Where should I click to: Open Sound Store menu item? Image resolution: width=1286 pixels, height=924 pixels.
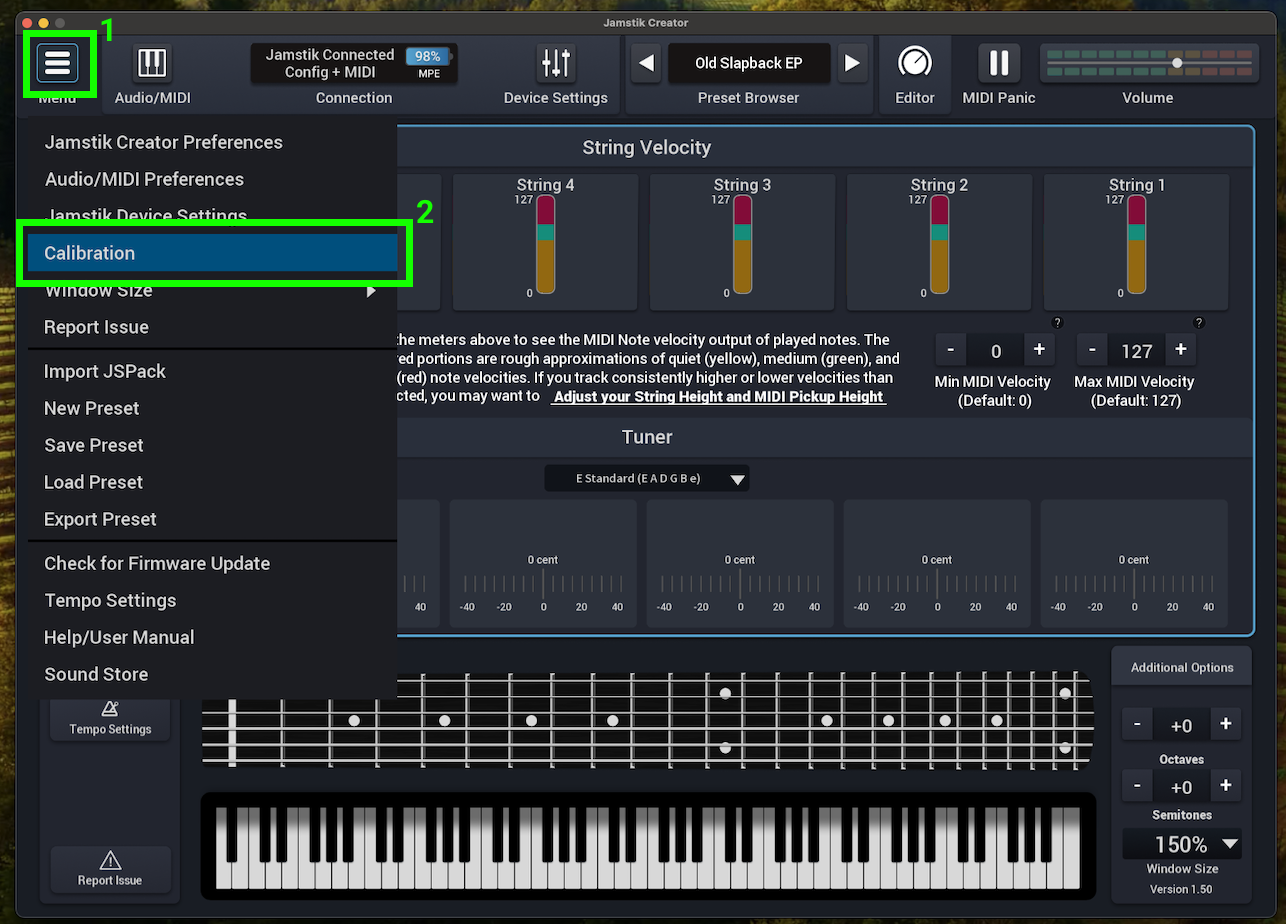click(x=213, y=674)
